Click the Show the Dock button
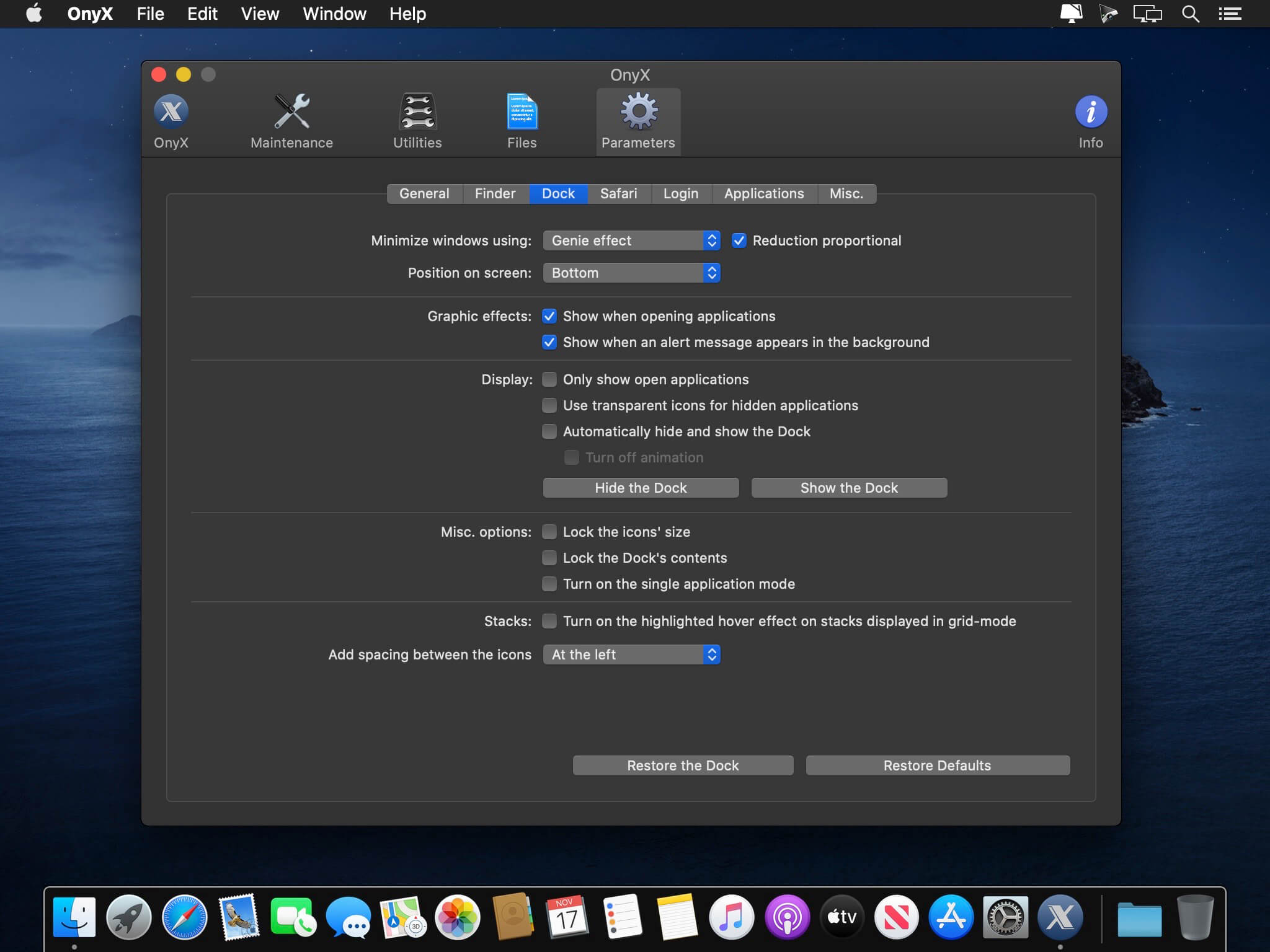The image size is (1270, 952). point(849,488)
